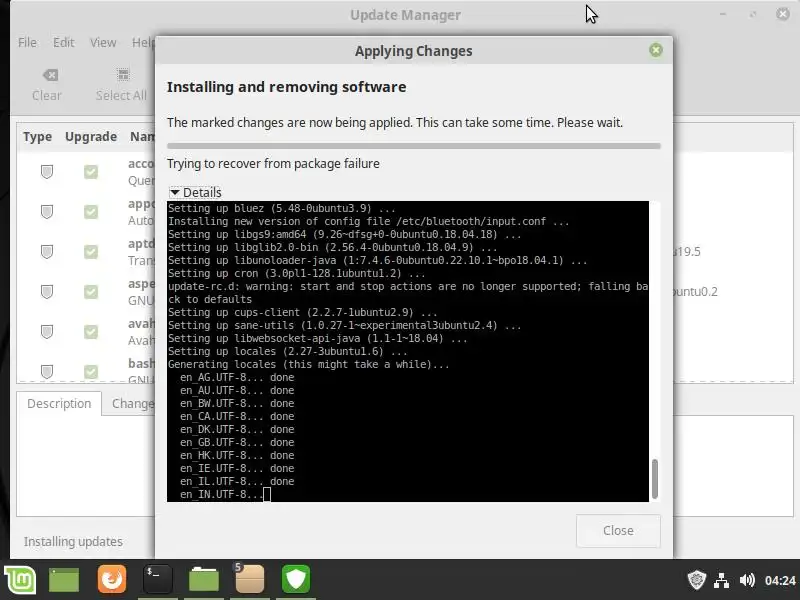
Task: Click the 'Generating locales' terminal line
Action: click(x=308, y=364)
